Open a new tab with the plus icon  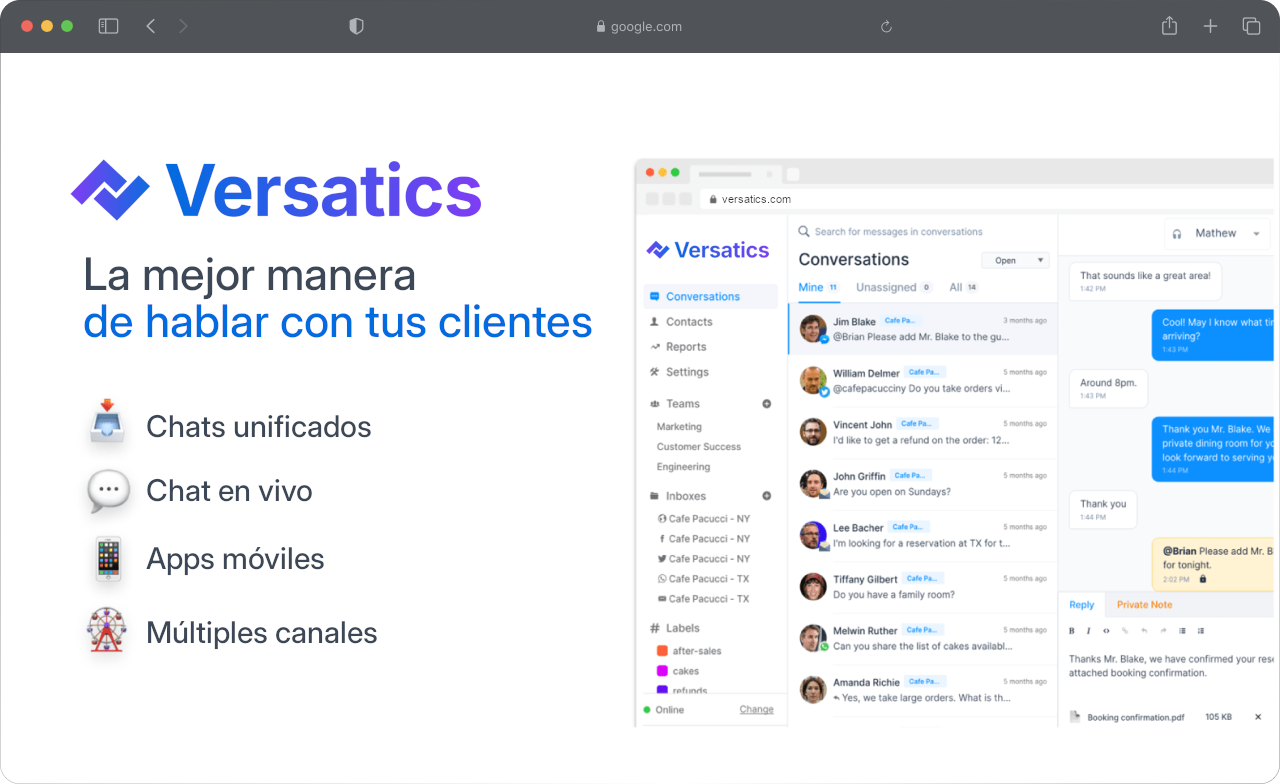click(x=1210, y=27)
